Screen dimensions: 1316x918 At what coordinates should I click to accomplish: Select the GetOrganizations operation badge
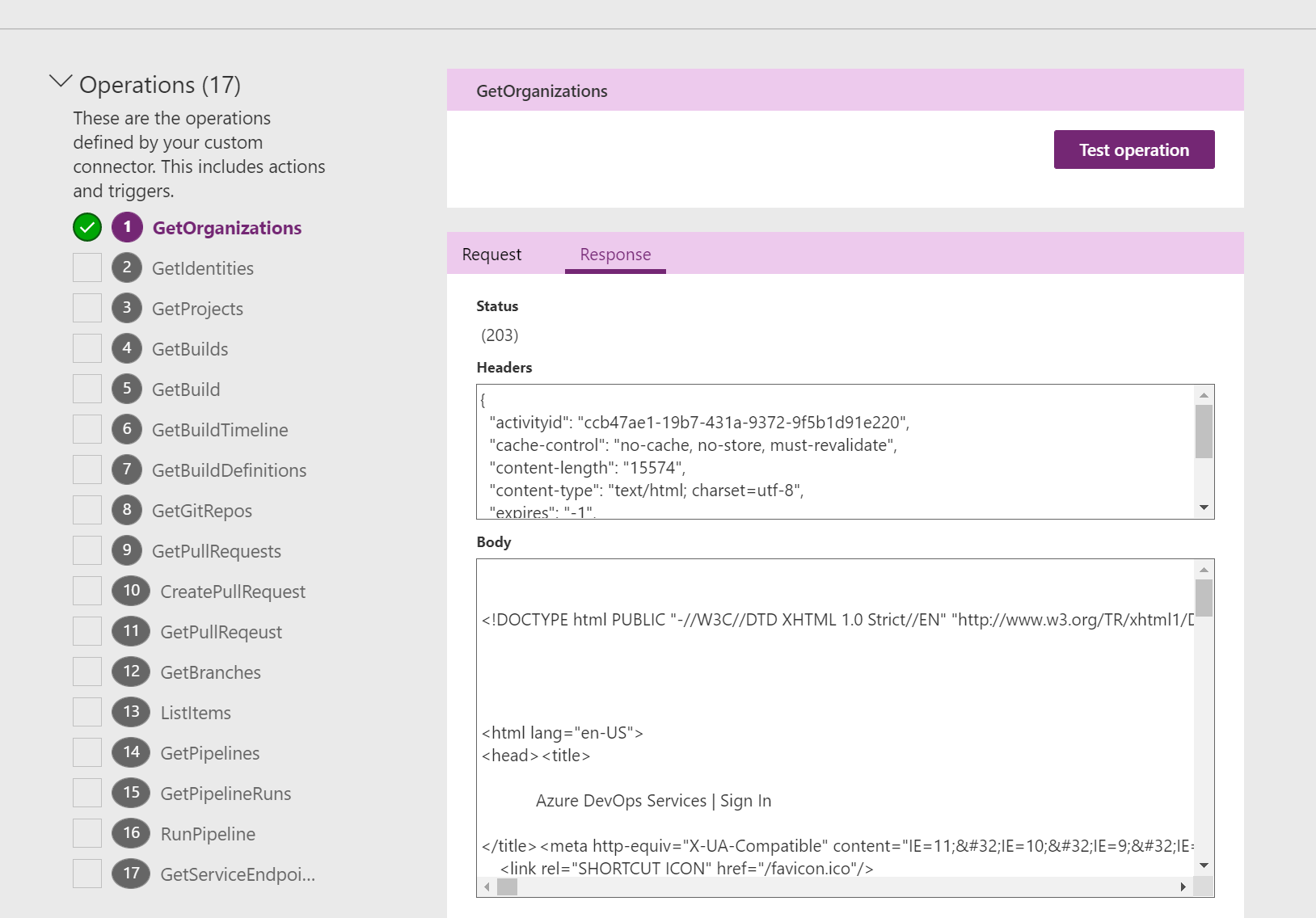pos(127,227)
